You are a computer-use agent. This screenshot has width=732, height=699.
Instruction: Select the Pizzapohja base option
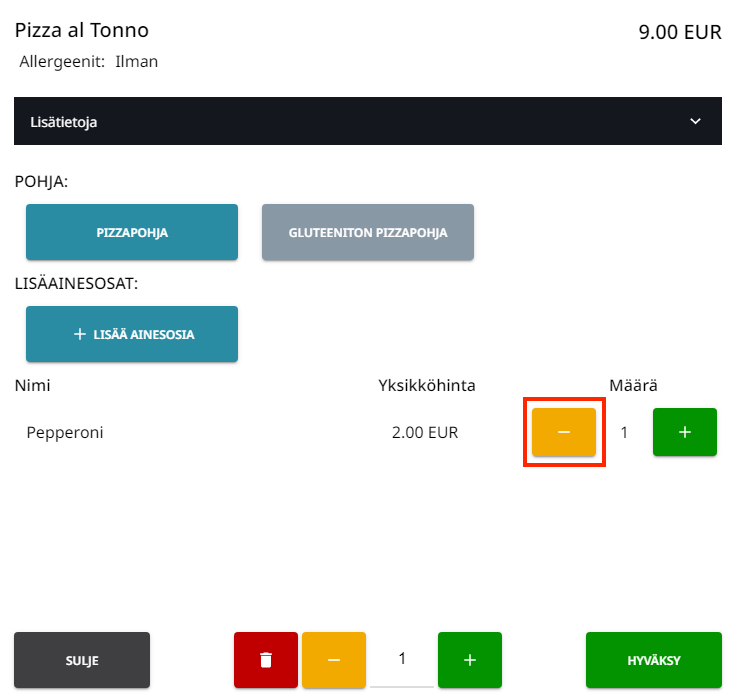coord(132,232)
